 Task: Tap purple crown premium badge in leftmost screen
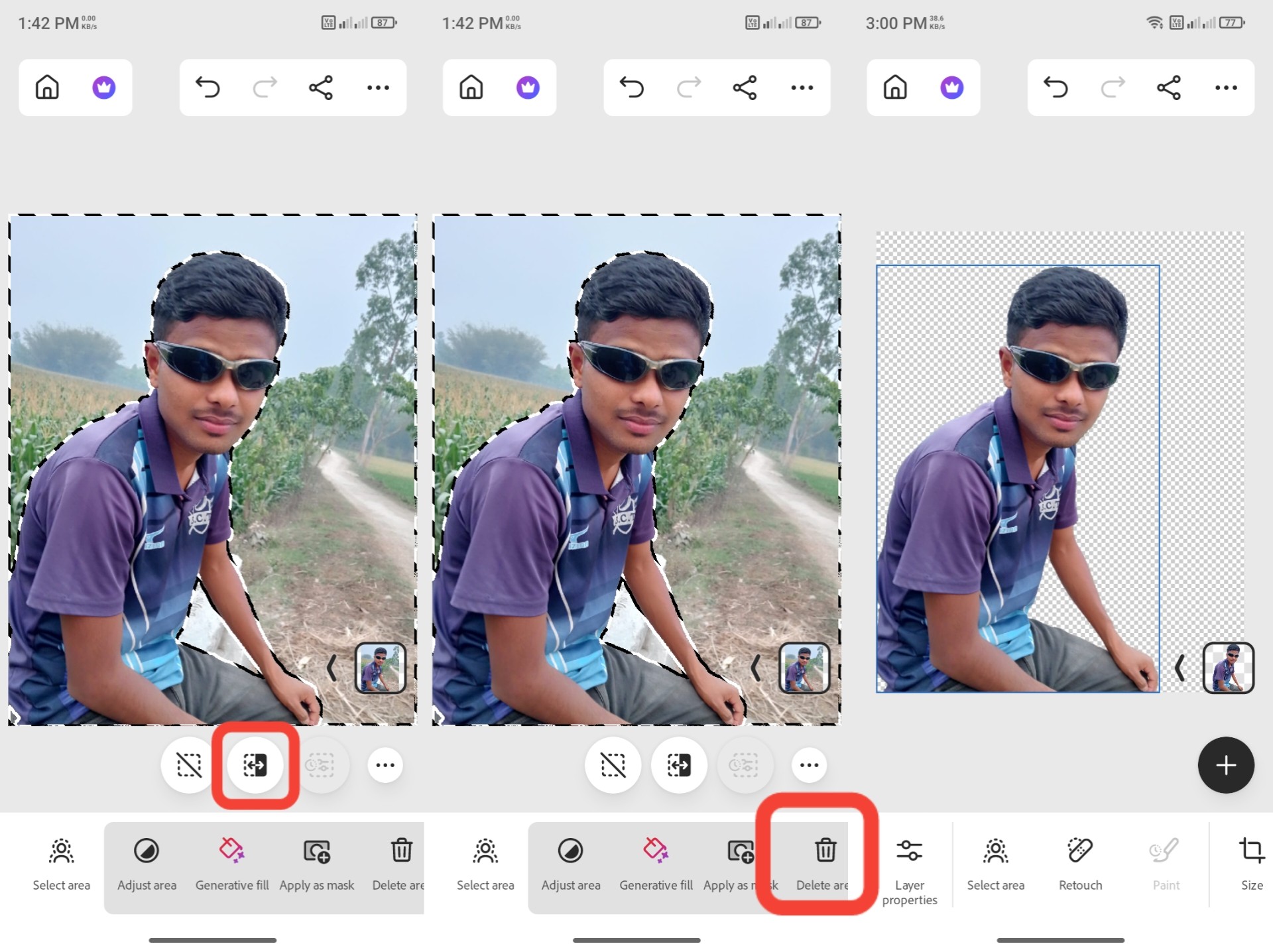(x=104, y=88)
